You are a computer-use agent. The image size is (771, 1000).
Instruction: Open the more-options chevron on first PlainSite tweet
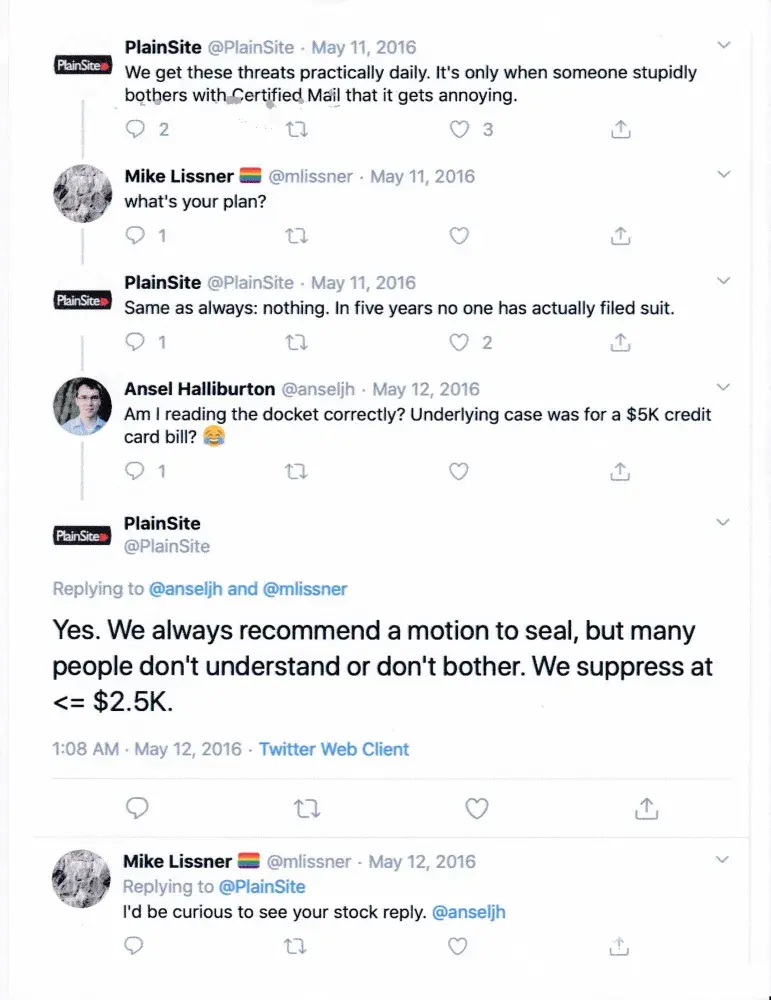[725, 45]
